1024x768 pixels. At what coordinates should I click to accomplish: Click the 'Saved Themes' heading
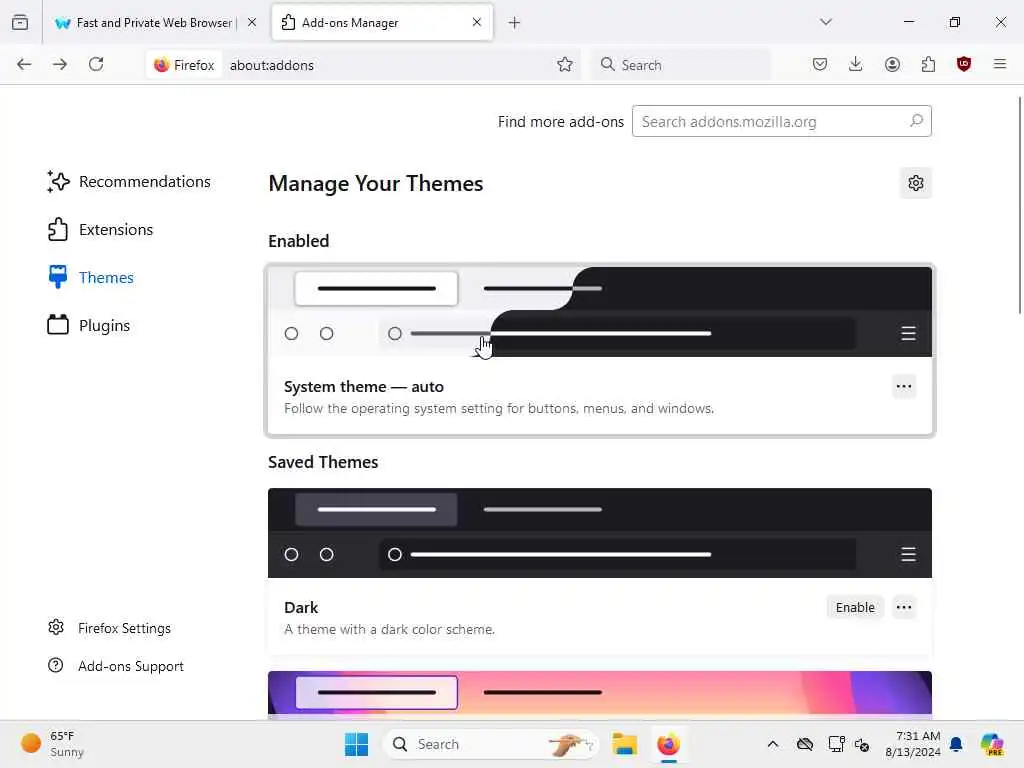click(323, 462)
